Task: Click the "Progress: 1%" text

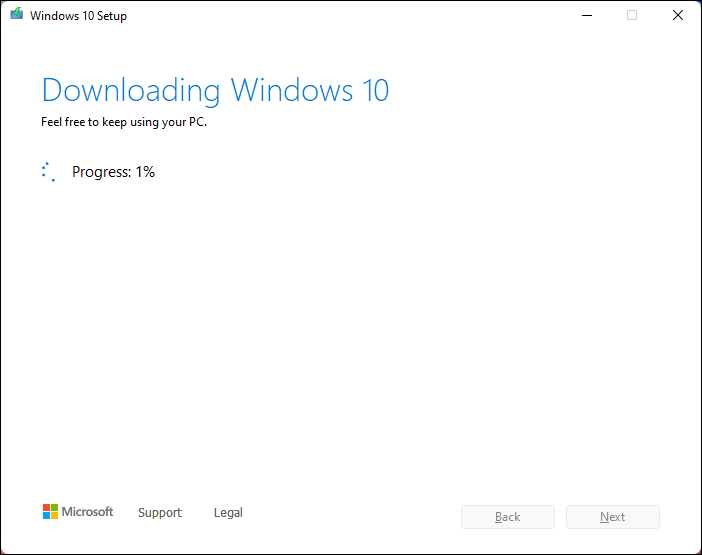Action: (x=113, y=172)
